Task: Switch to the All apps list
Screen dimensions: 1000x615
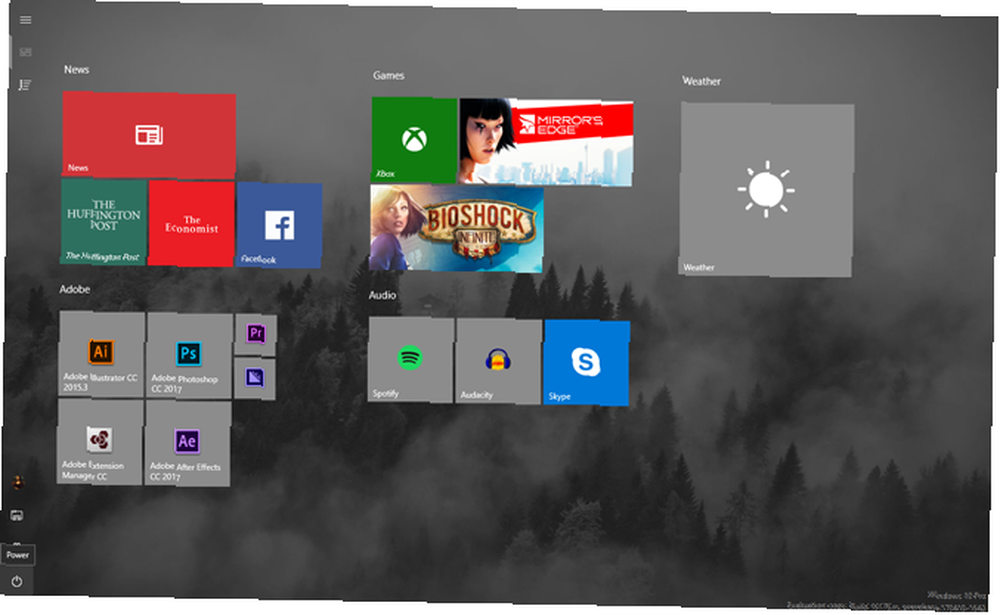Action: 25,84
